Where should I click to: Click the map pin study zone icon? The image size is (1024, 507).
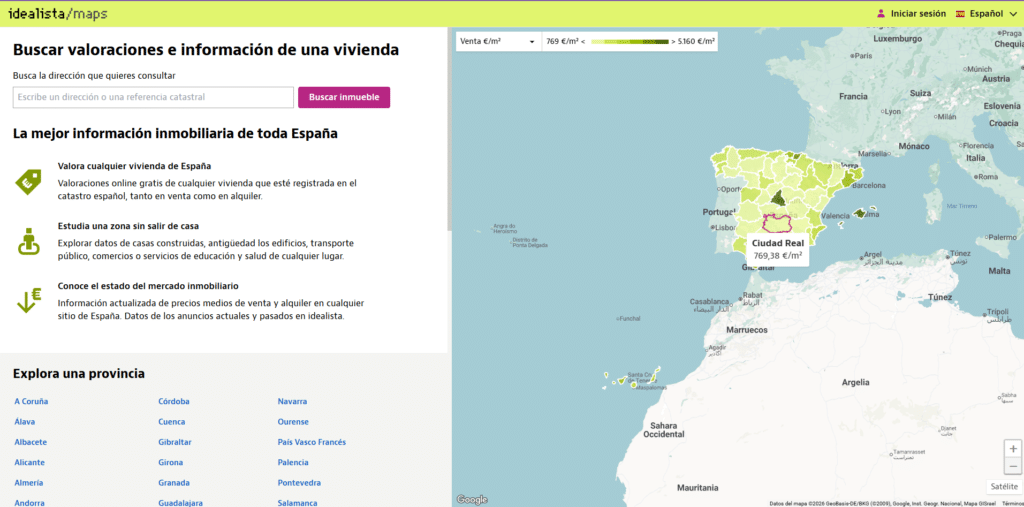tap(28, 241)
